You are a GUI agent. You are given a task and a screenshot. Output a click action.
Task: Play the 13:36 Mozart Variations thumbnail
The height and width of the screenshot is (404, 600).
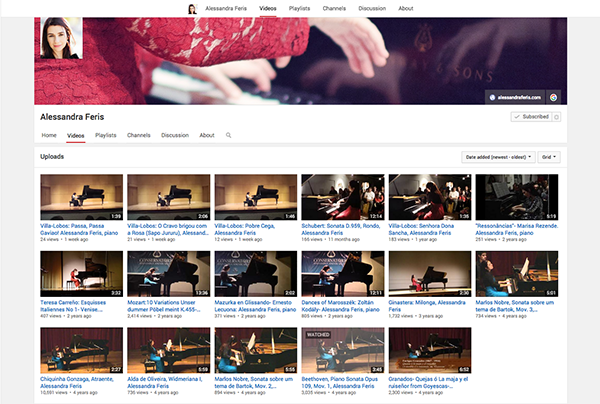point(168,274)
